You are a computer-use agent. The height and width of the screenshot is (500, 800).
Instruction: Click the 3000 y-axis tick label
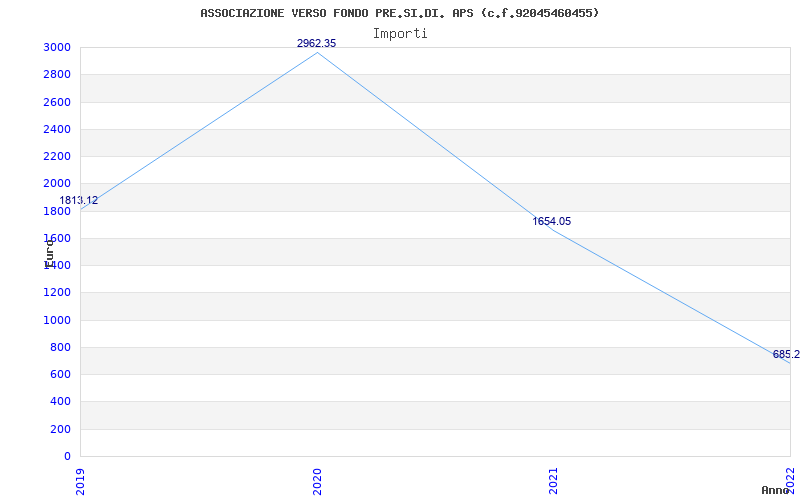point(57,47)
